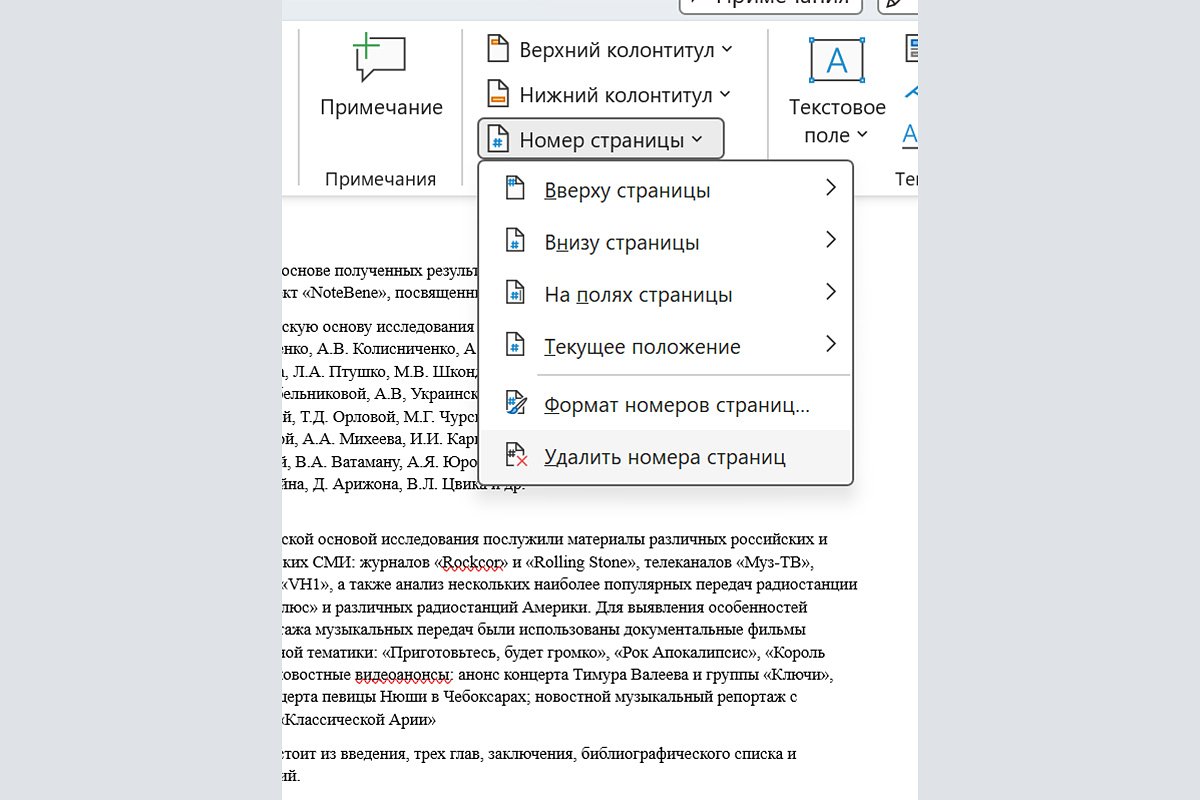Click the Примечания button at the top
1200x800 pixels.
(x=771, y=5)
